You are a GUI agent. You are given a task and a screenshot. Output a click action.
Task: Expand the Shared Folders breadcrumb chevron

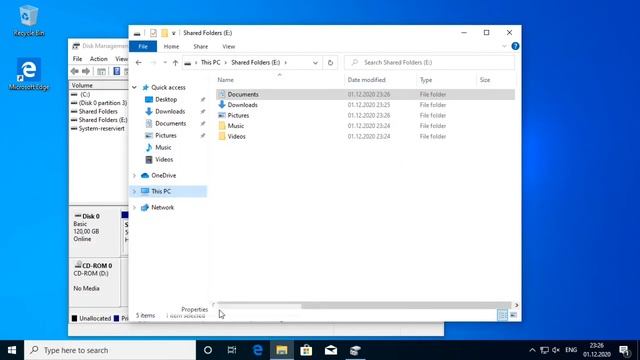click(x=286, y=62)
